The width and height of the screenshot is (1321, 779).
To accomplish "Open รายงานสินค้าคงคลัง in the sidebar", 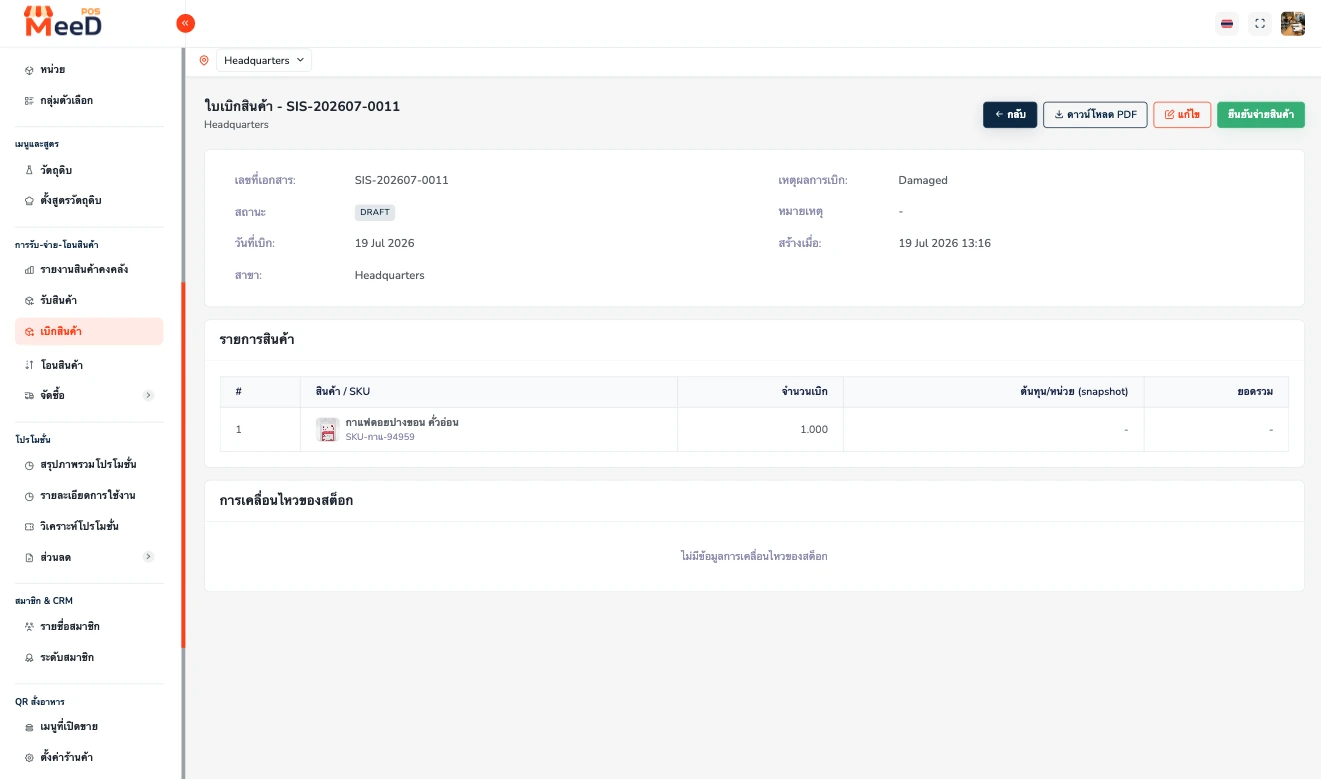I will click(x=89, y=270).
